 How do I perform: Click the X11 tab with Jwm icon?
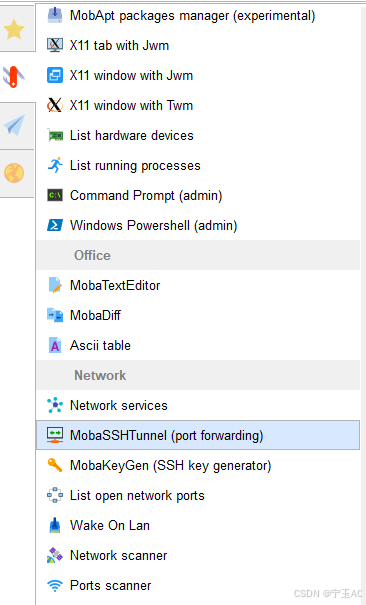coord(55,45)
